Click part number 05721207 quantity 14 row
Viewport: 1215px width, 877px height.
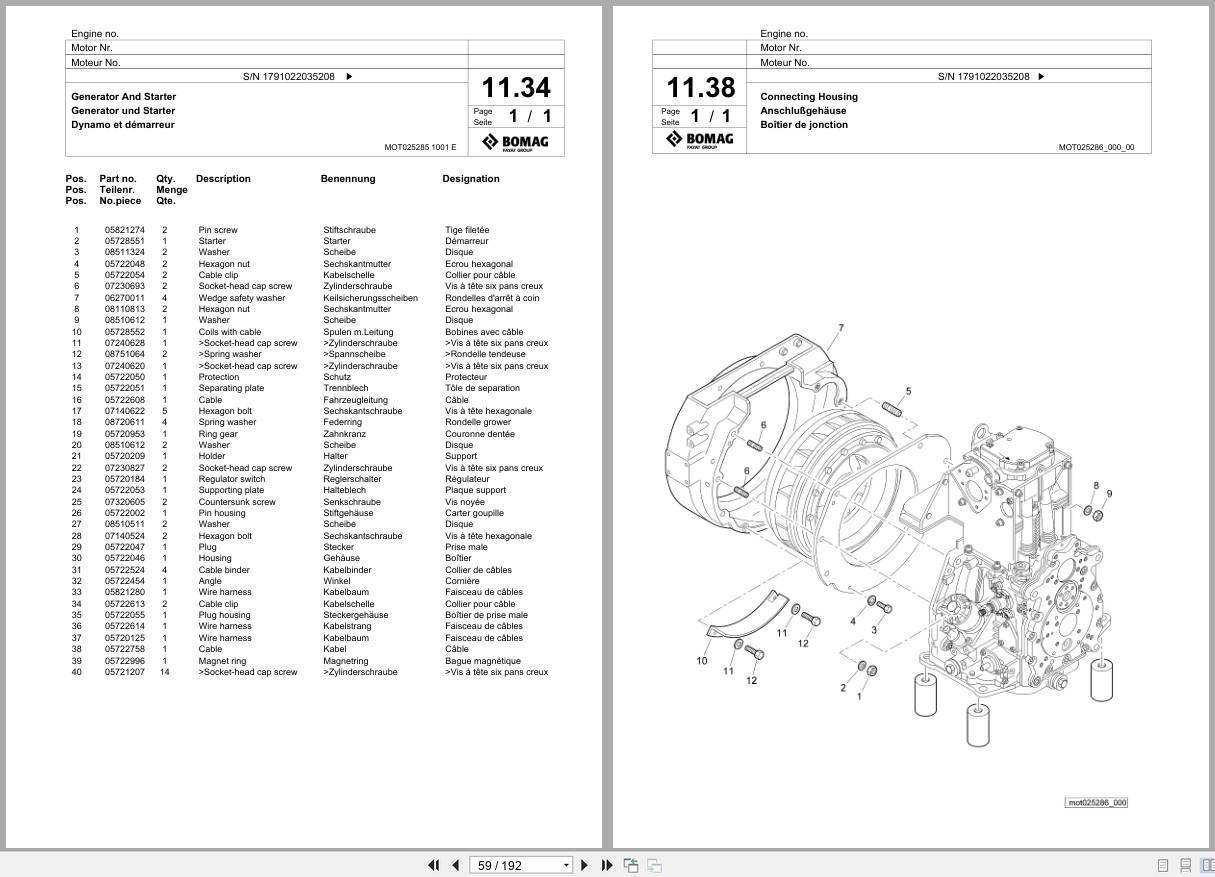click(310, 672)
